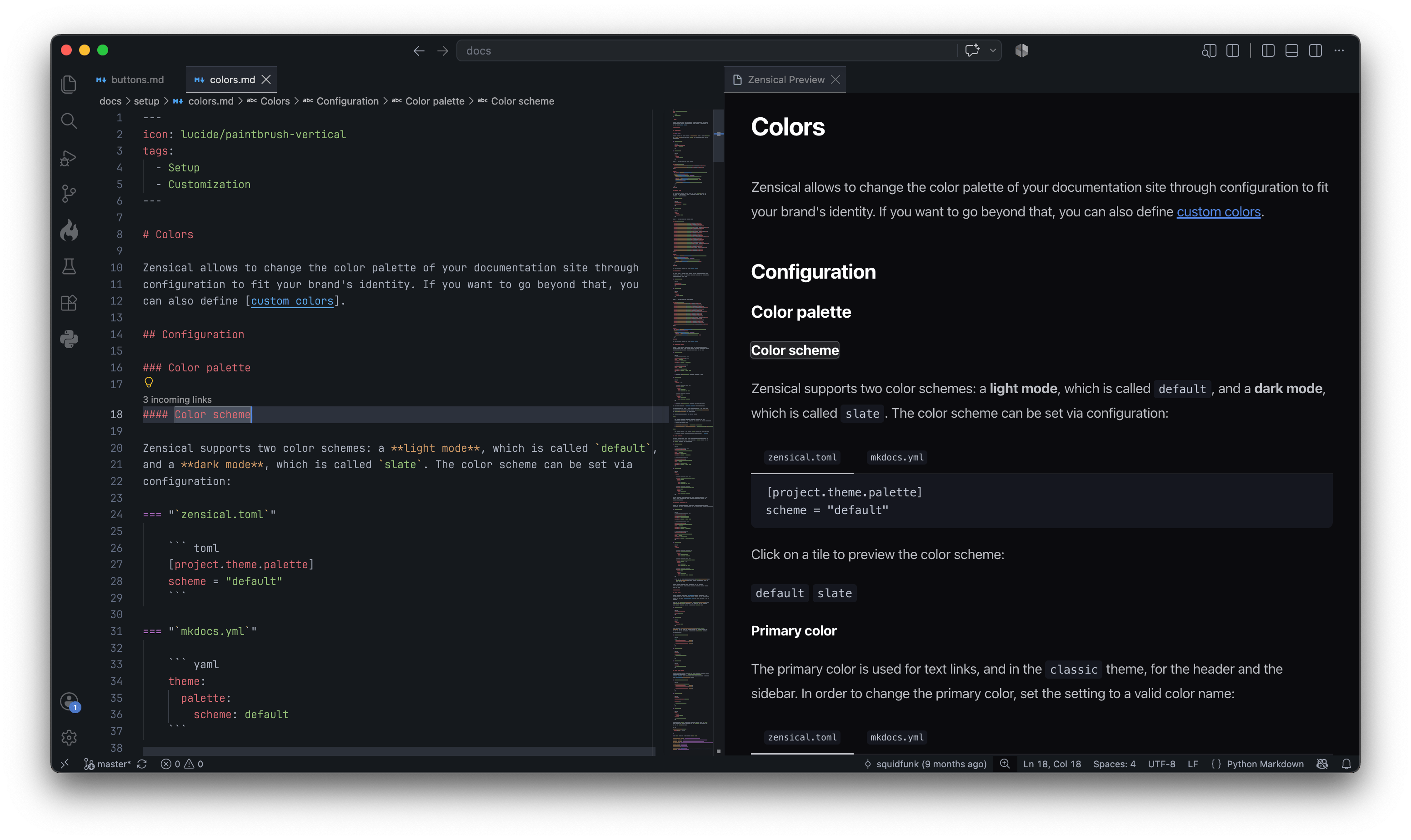
Task: Show errors and warnings count panel
Action: click(182, 764)
